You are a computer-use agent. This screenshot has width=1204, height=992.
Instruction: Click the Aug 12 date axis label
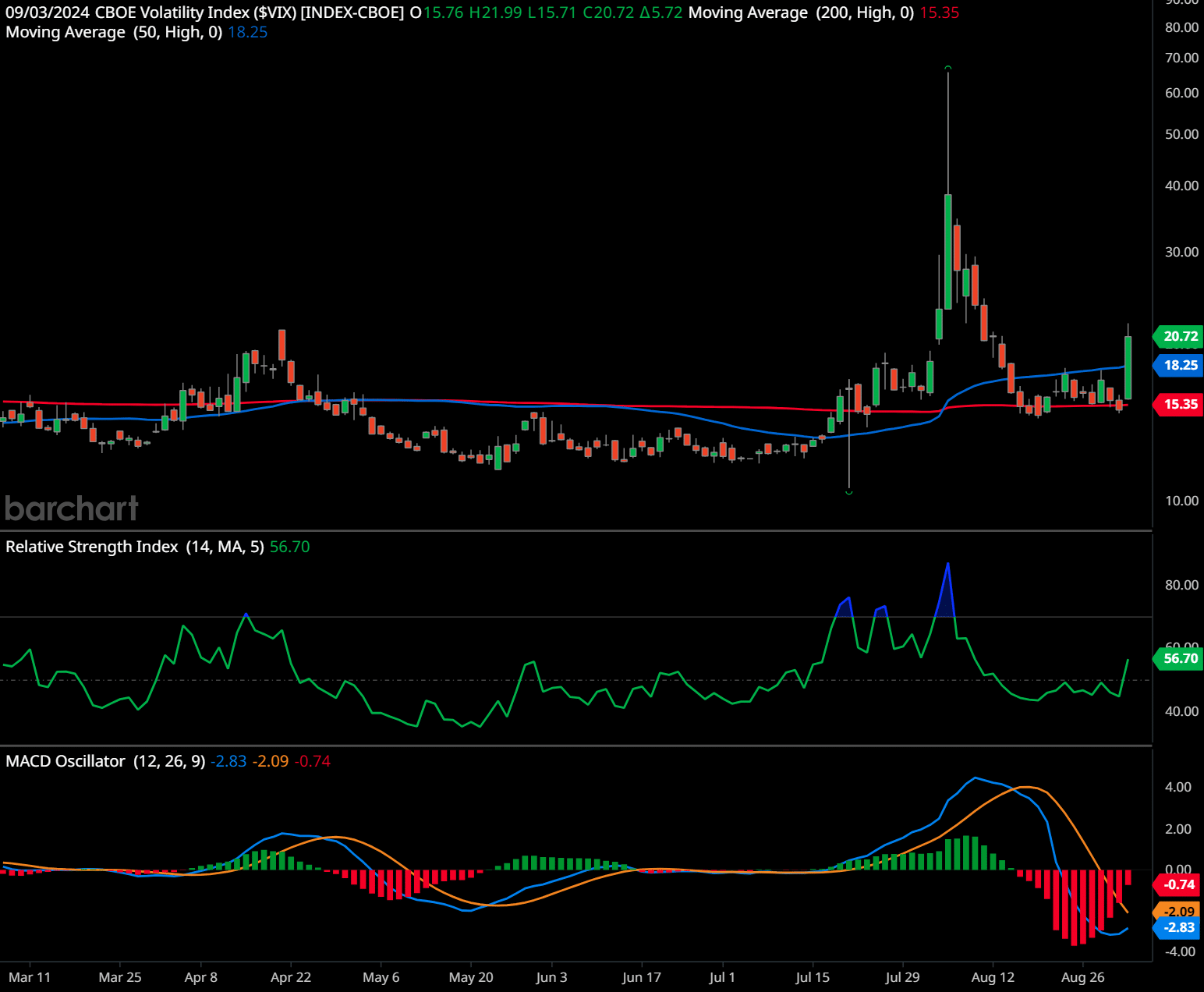pyautogui.click(x=993, y=977)
